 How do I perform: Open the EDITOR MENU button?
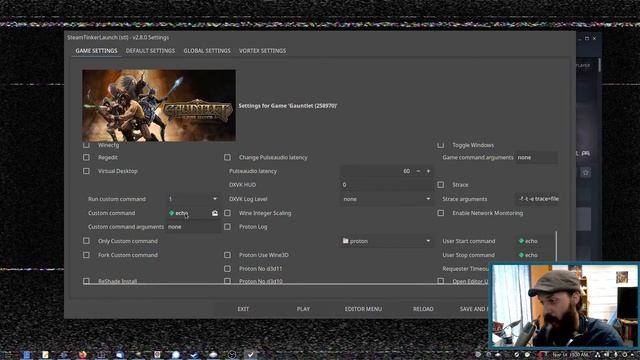tap(363, 309)
